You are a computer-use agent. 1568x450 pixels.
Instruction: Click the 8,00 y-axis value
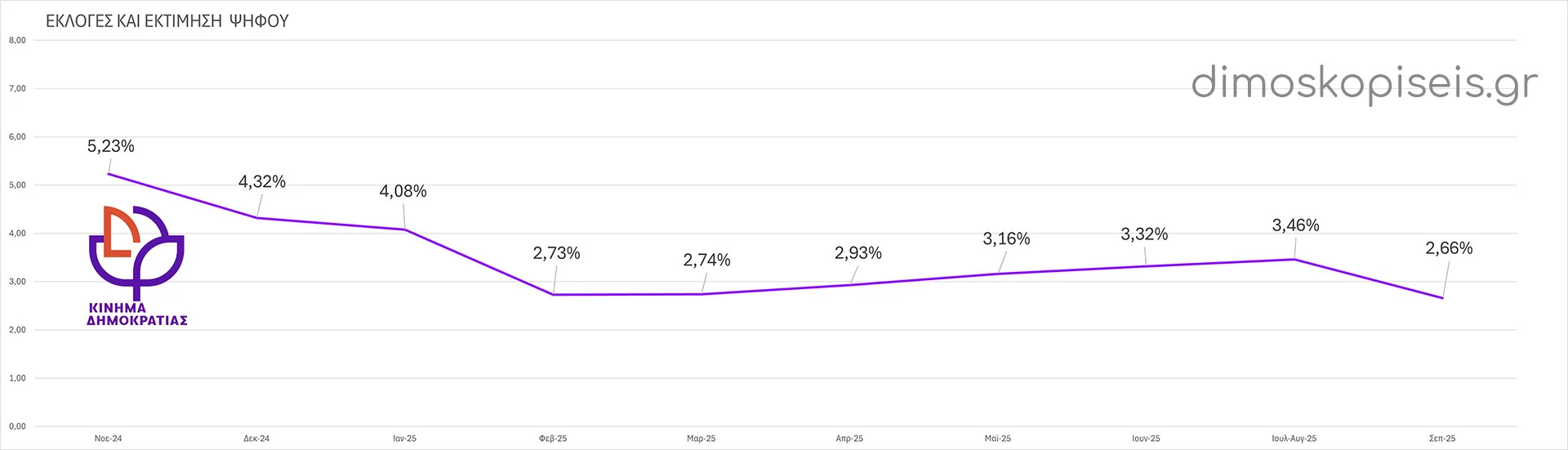click(x=17, y=40)
